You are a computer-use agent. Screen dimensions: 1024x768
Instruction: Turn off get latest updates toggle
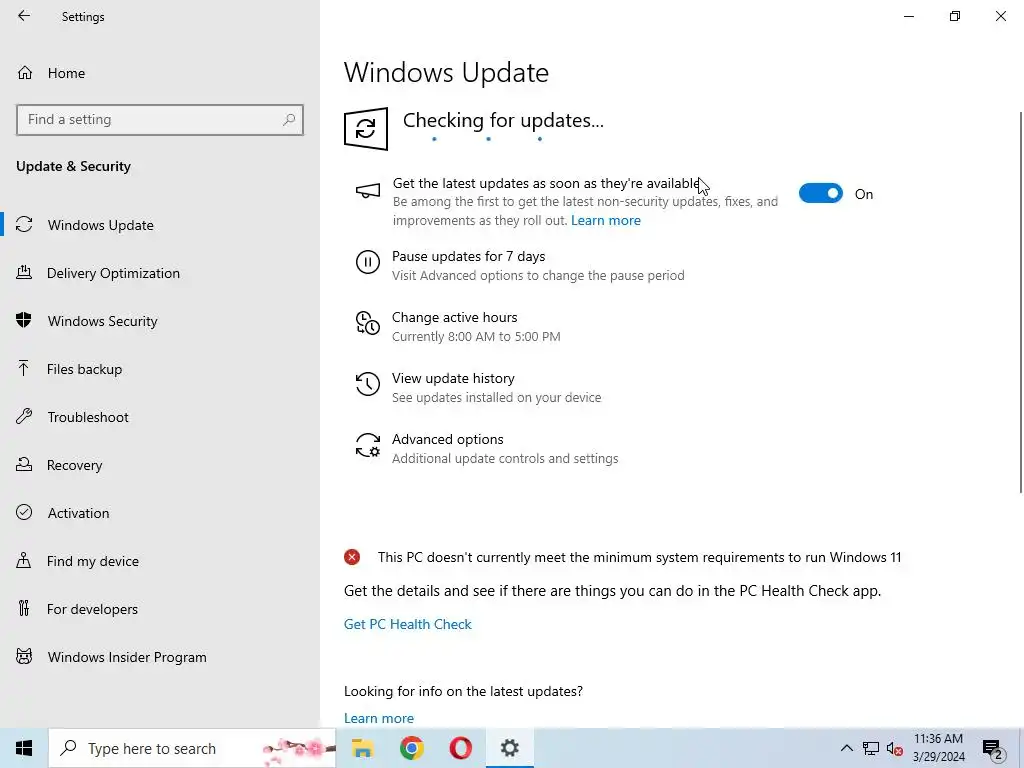pyautogui.click(x=821, y=193)
